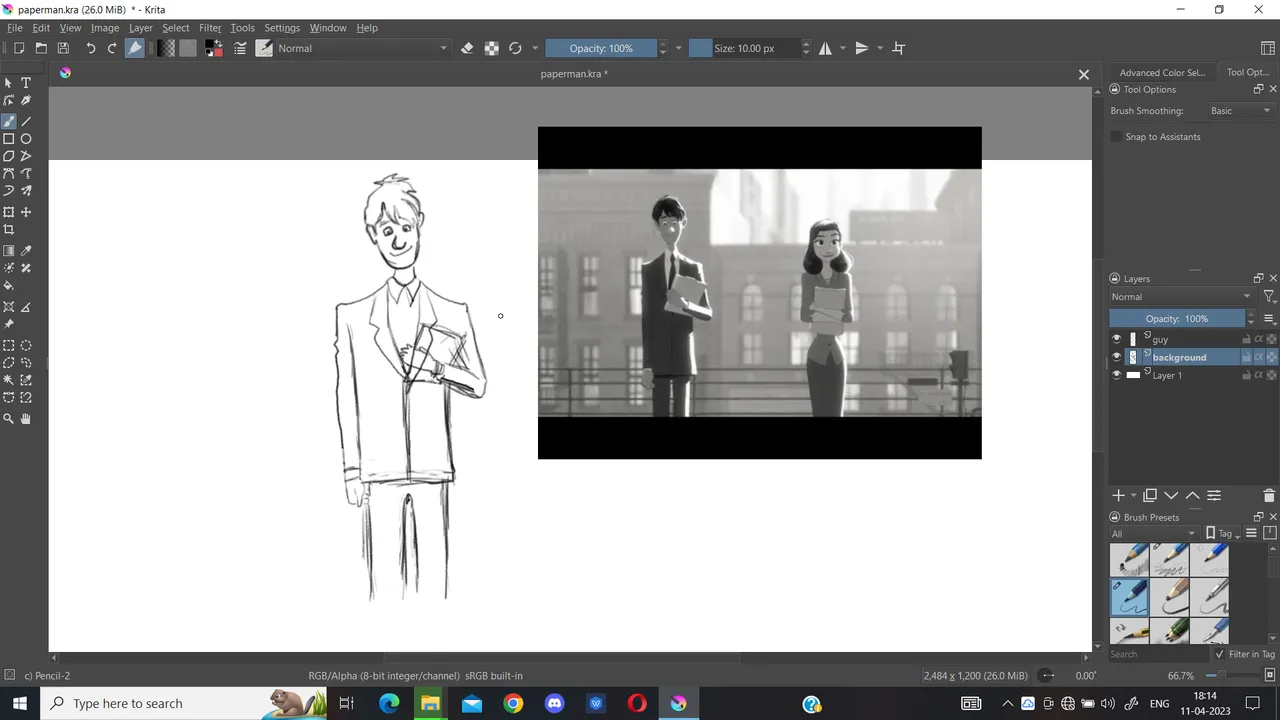Select the Zoom tool
The image size is (1280, 720).
[x=8, y=419]
